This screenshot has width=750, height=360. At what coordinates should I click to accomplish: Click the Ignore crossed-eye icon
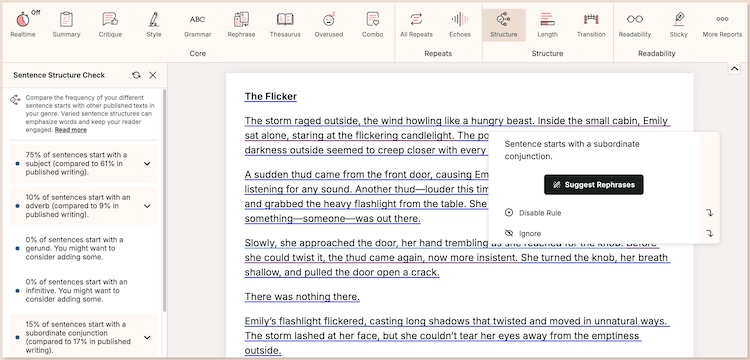[x=509, y=233]
